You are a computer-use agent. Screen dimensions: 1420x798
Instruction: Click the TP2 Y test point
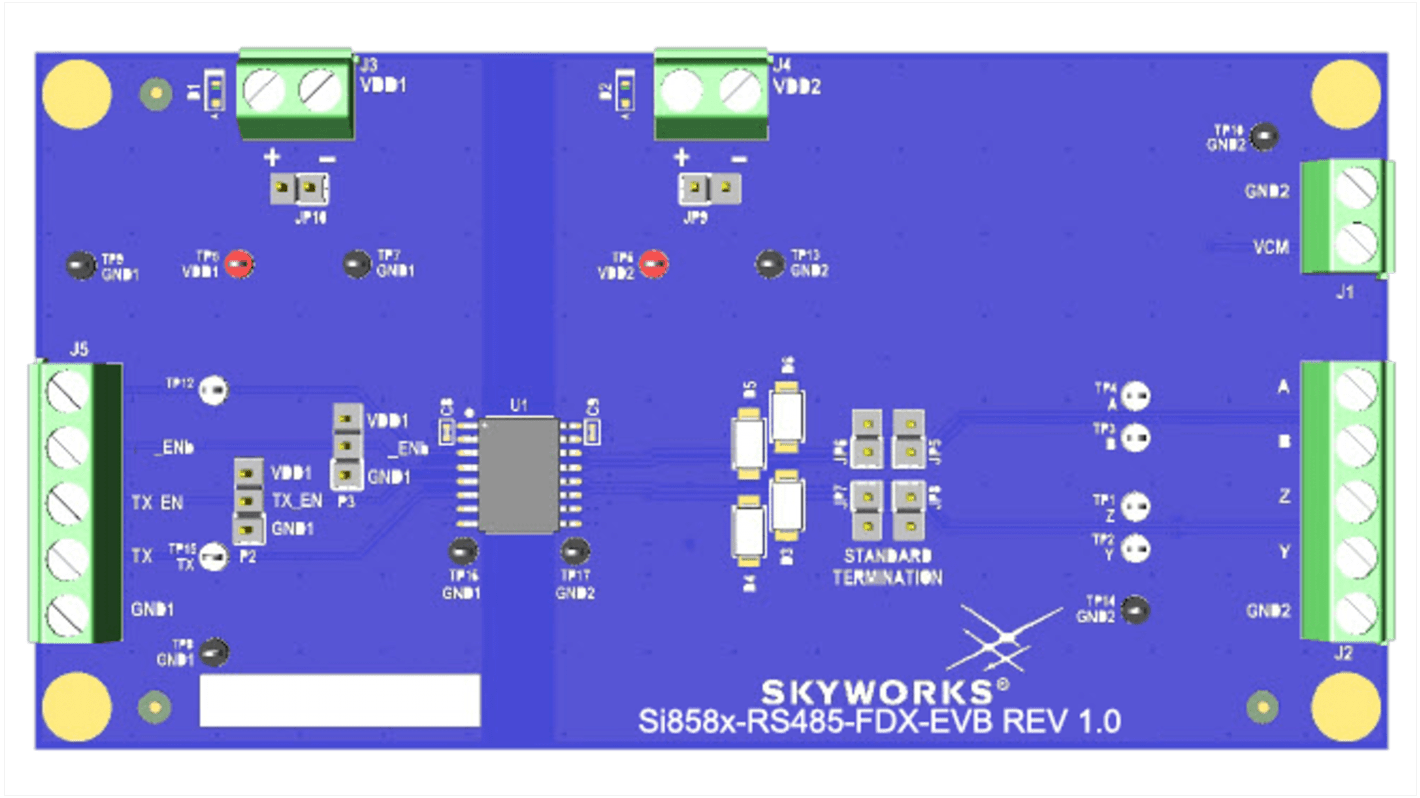1134,548
